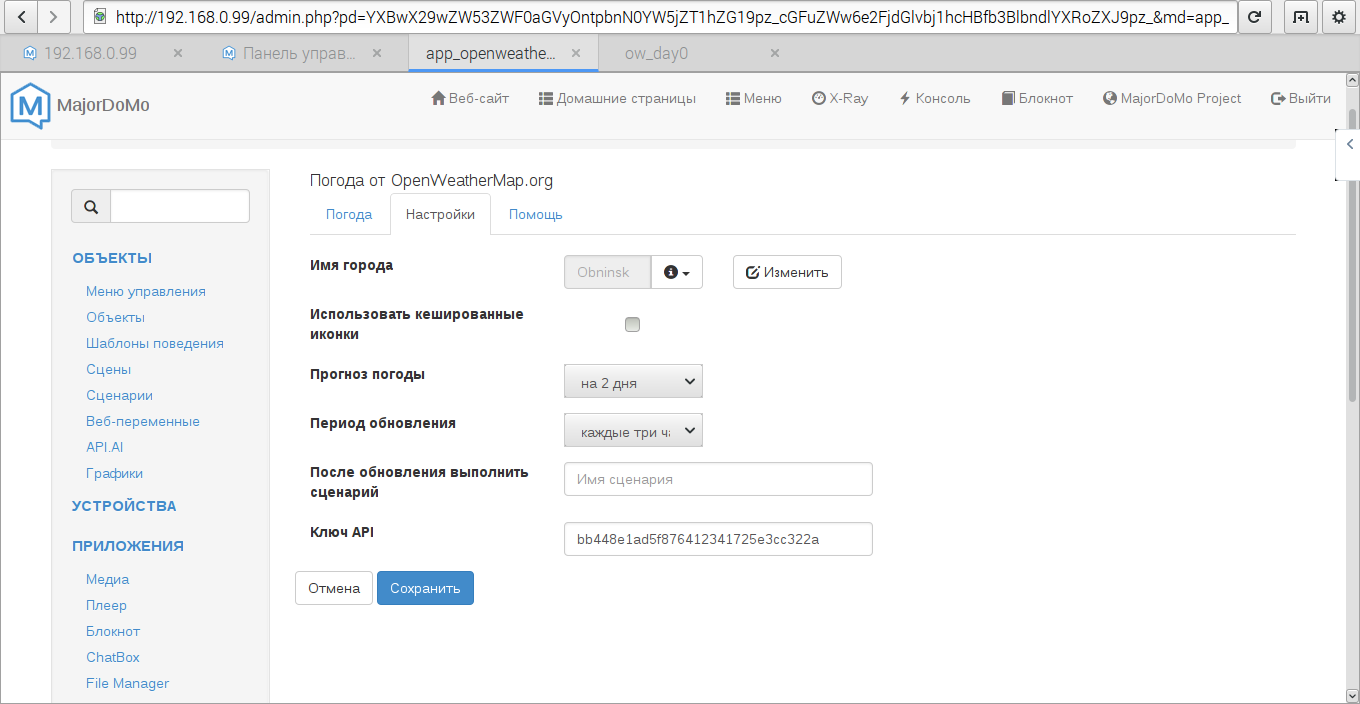Open Сцены in sidebar
1360x704 pixels.
(108, 369)
